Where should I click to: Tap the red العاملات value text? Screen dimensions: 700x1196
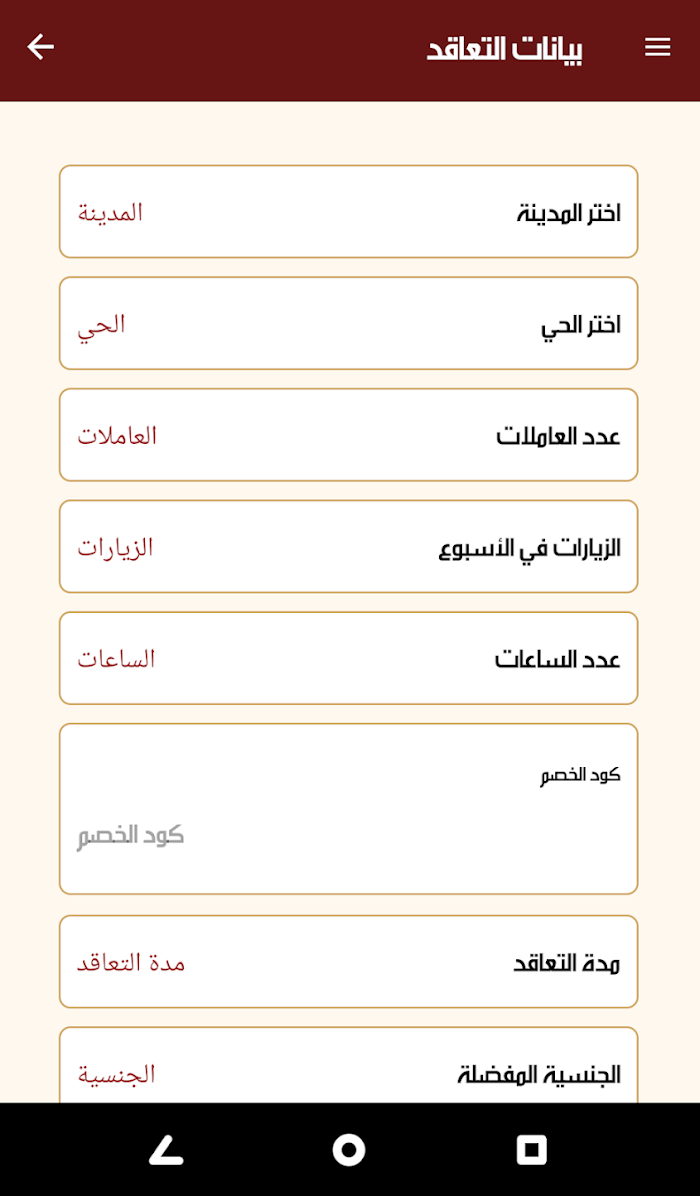117,436
